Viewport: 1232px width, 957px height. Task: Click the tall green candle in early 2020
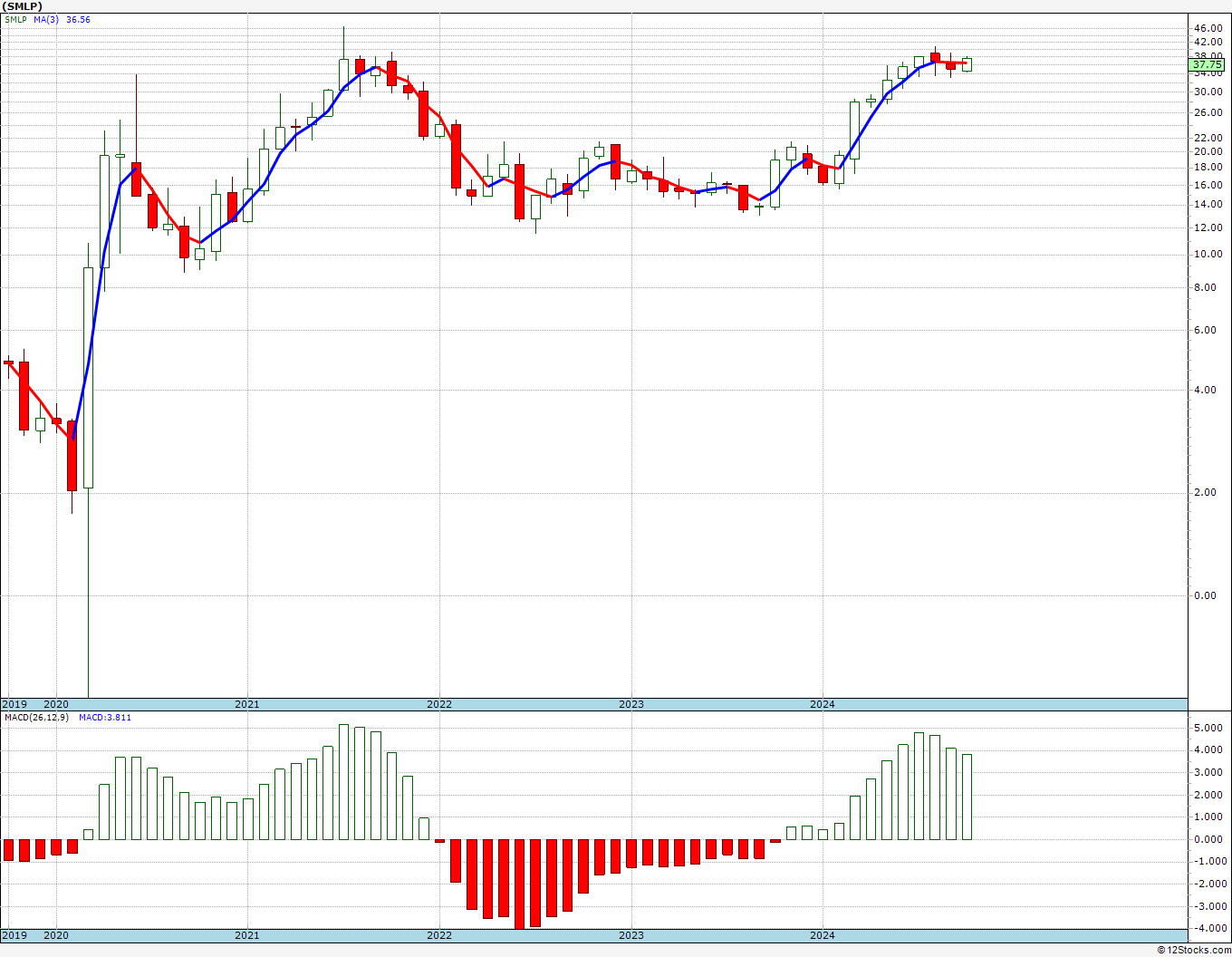[88, 378]
